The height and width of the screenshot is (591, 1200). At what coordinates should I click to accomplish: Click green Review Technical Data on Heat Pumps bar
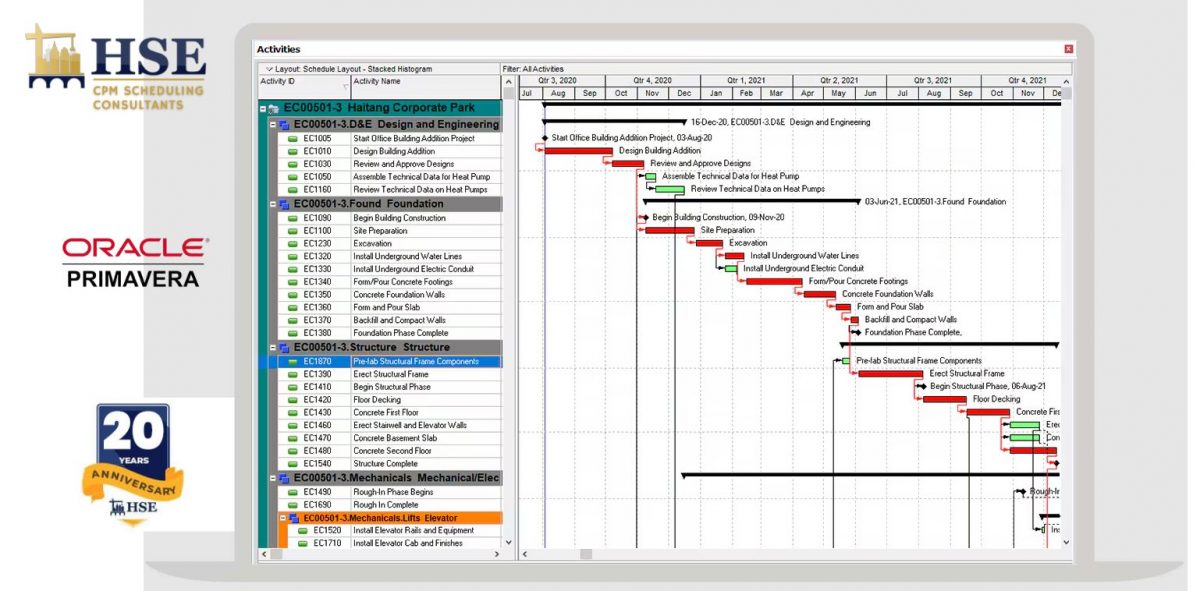tap(670, 189)
